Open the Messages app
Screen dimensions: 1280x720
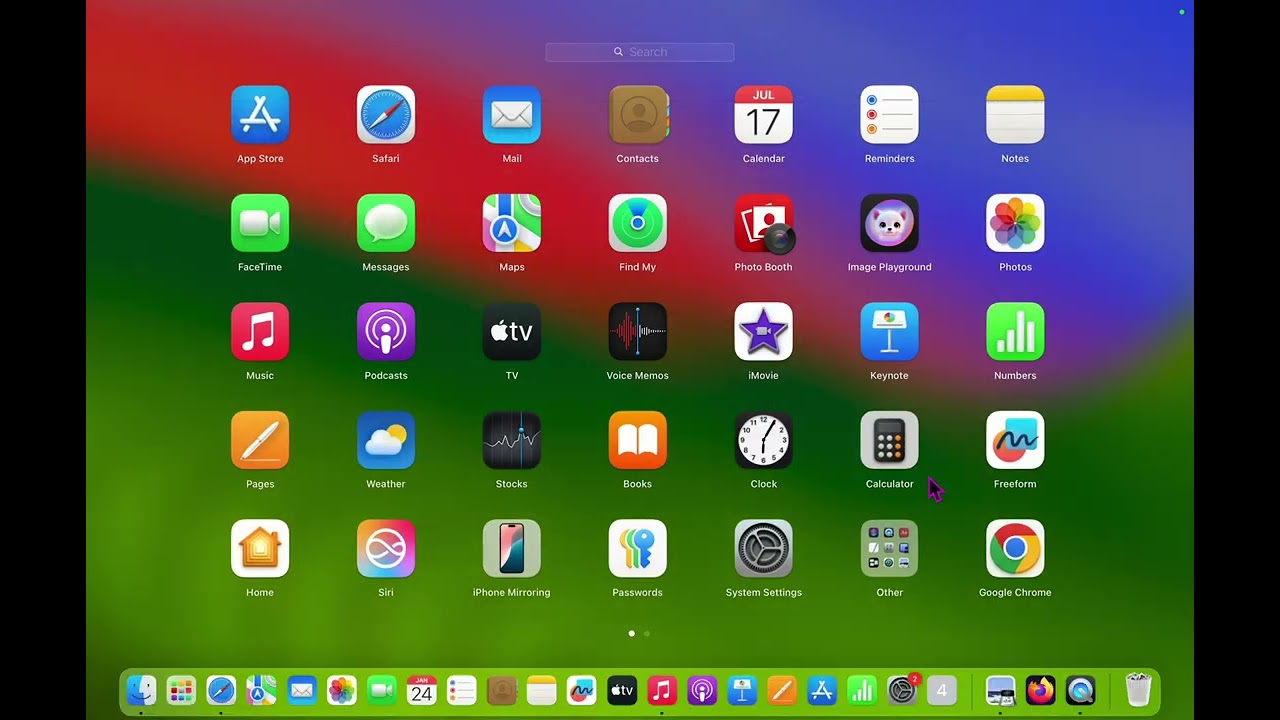(x=386, y=223)
